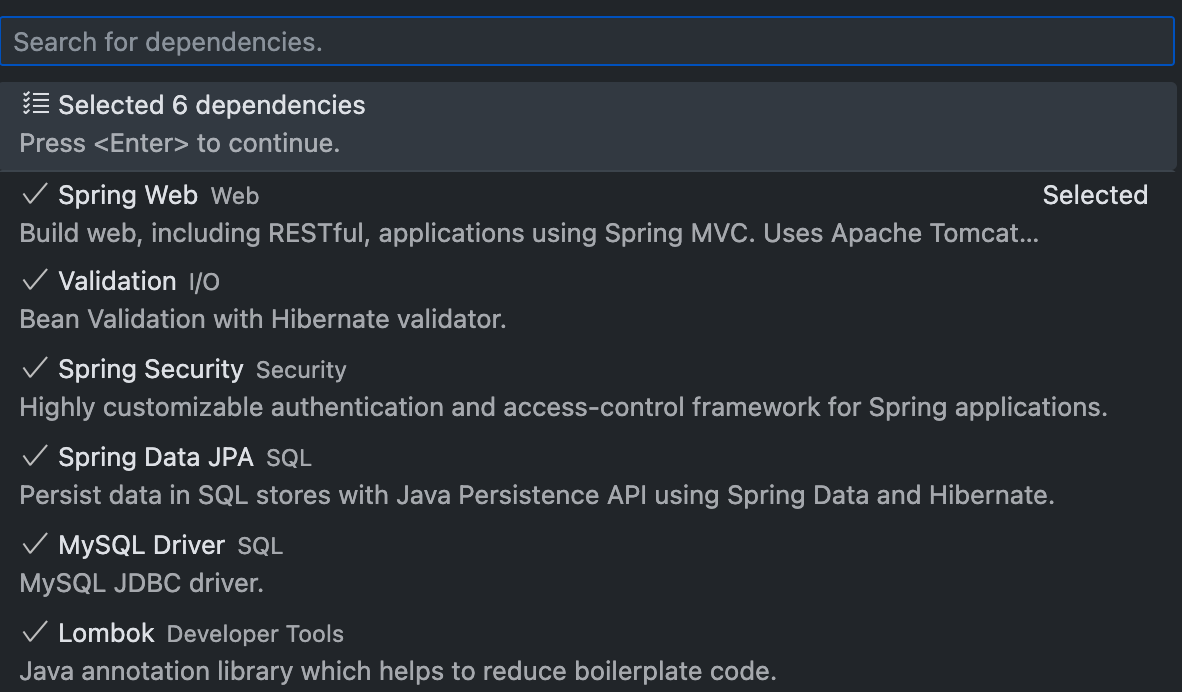Viewport: 1182px width, 692px height.
Task: Click the checklist icon beside Selected 6 dependencies
Action: [36, 104]
